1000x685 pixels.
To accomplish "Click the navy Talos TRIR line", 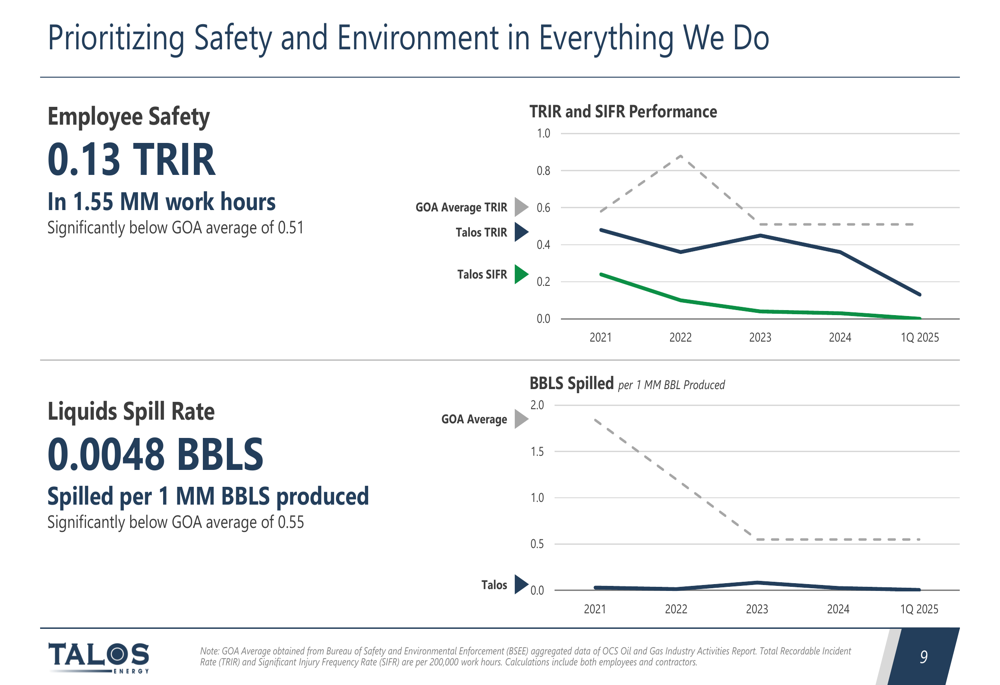I will (760, 236).
